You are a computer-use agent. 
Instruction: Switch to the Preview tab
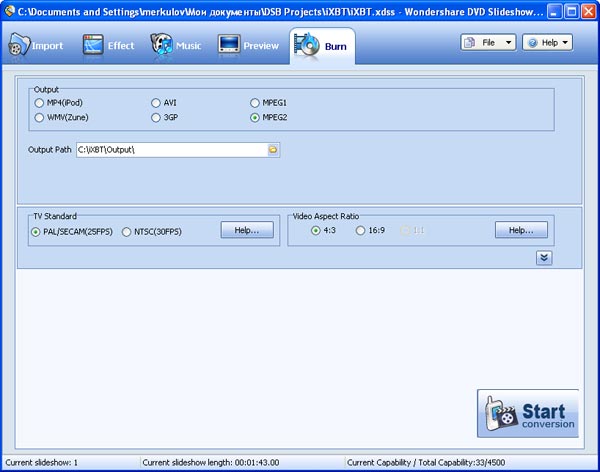248,45
